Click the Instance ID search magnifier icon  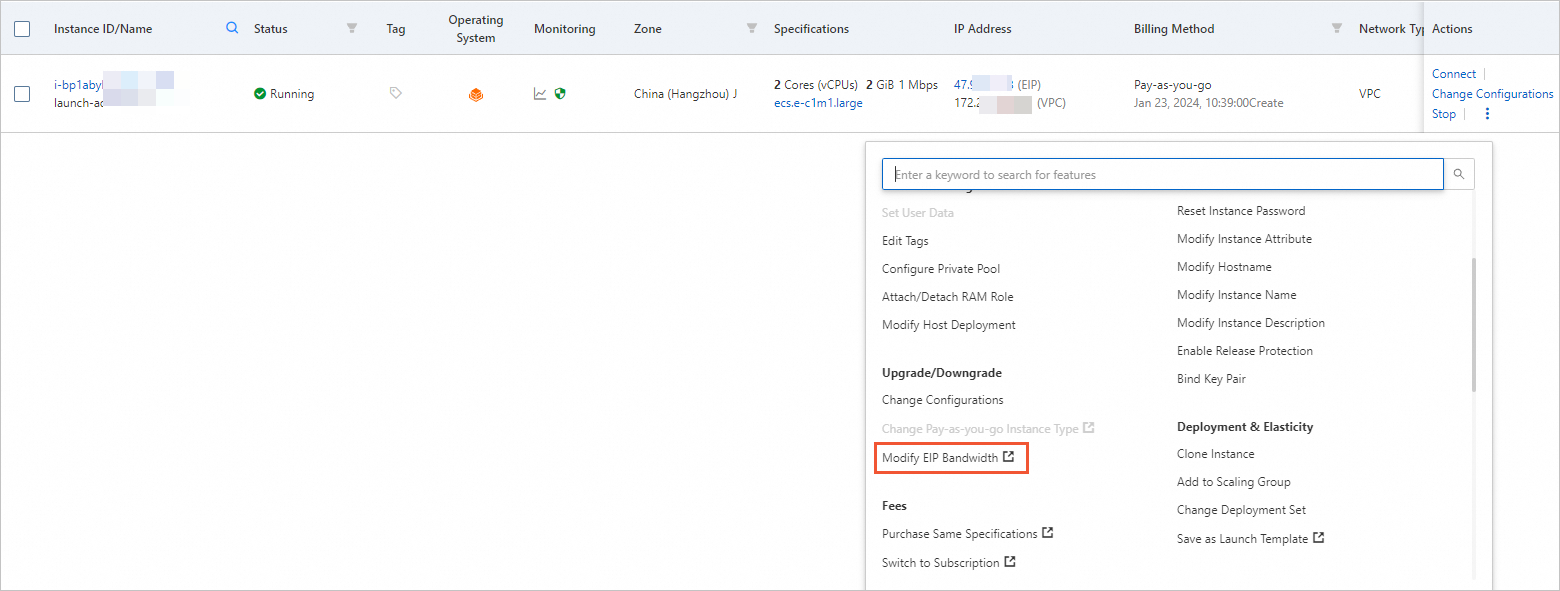pyautogui.click(x=232, y=29)
